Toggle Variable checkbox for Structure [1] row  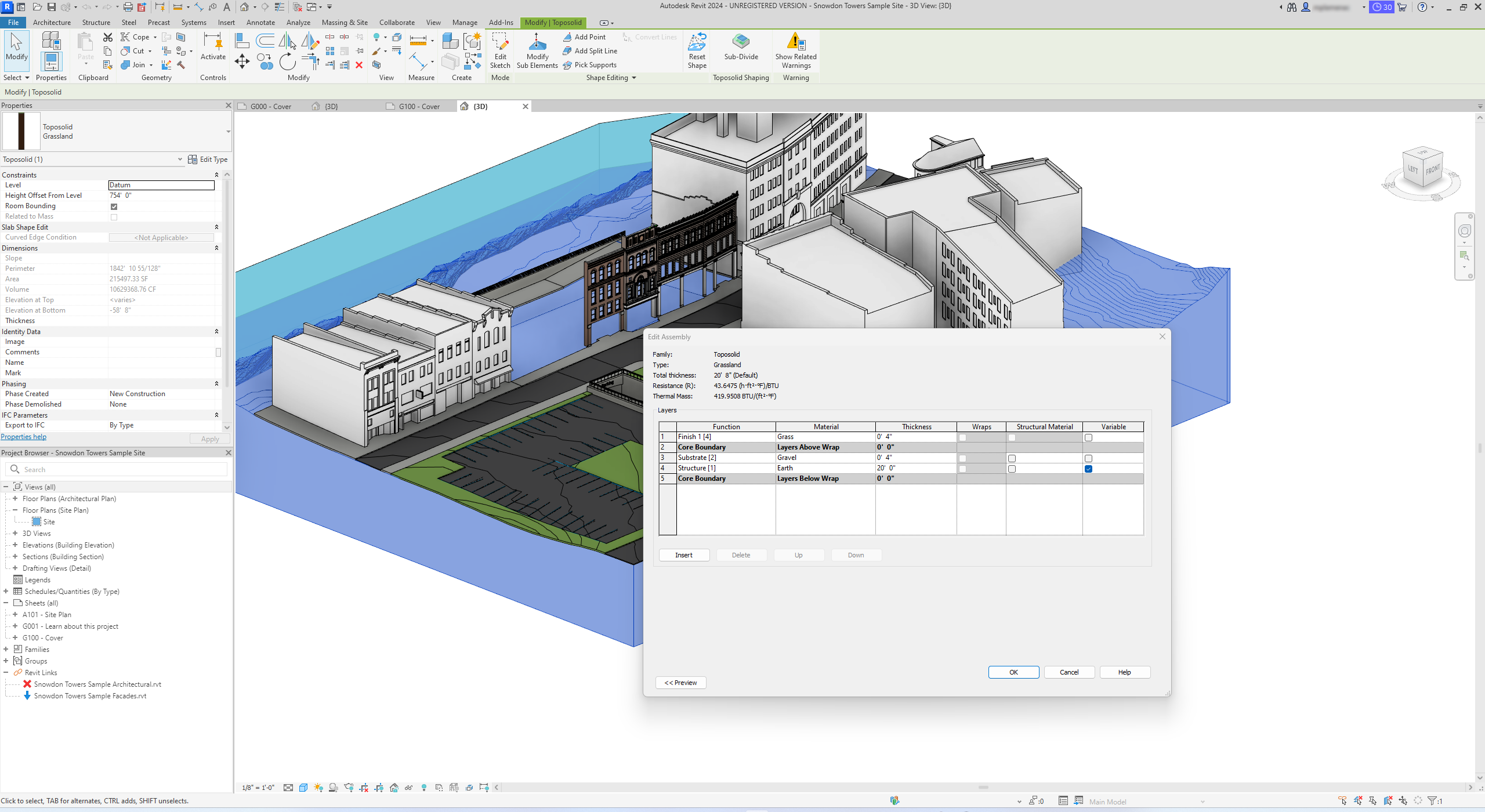coord(1088,469)
